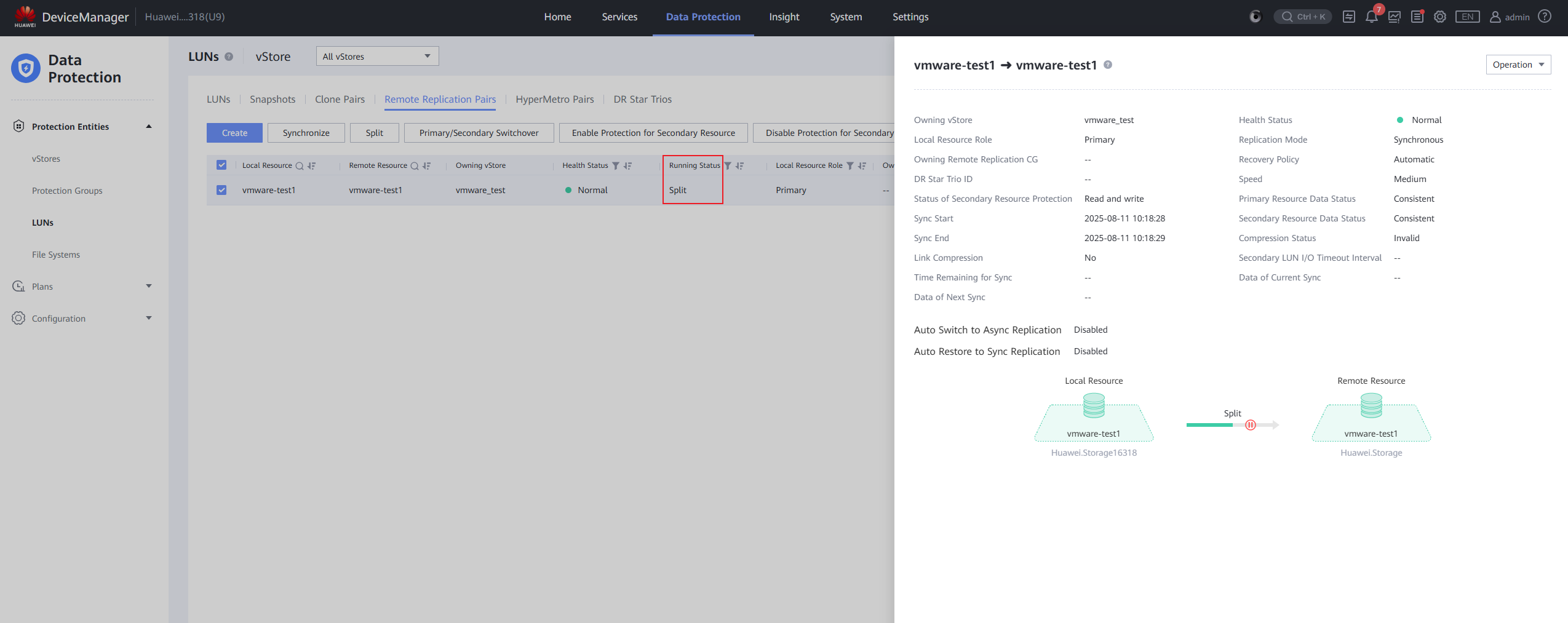Open the help question mark in top bar

(1545, 17)
